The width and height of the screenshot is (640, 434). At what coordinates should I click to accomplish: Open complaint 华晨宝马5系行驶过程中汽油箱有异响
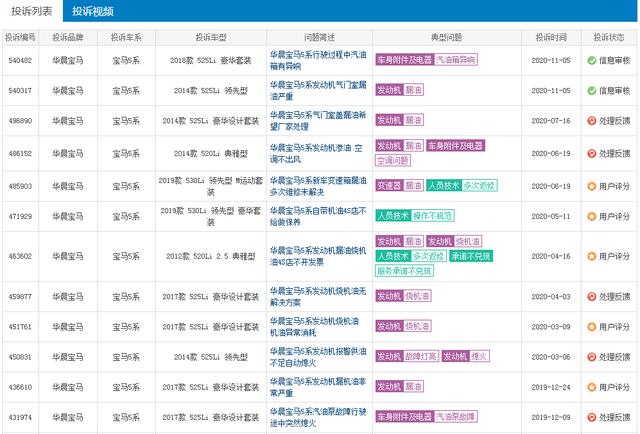coord(318,60)
